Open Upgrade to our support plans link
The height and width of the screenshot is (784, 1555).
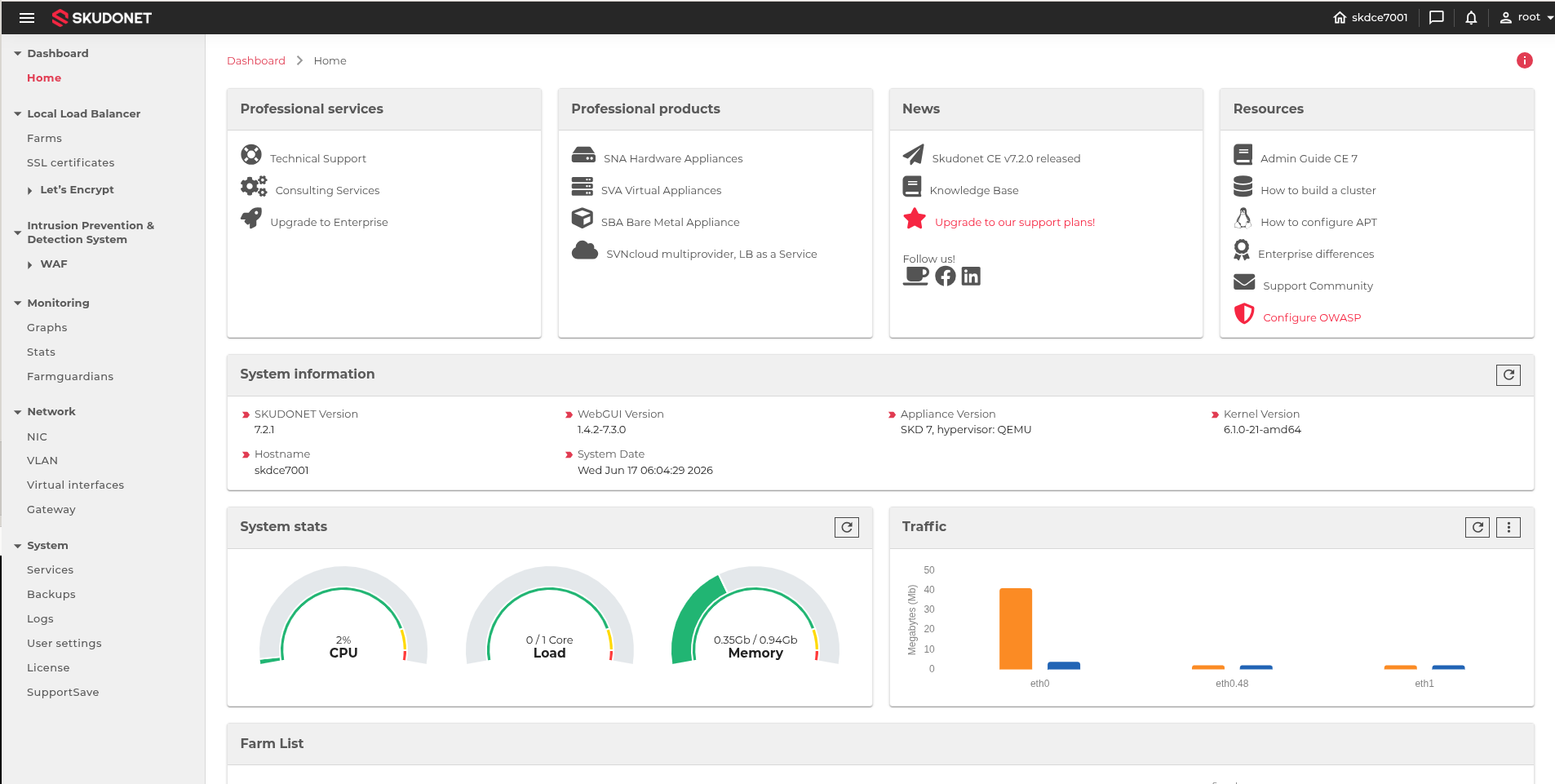(x=1014, y=222)
